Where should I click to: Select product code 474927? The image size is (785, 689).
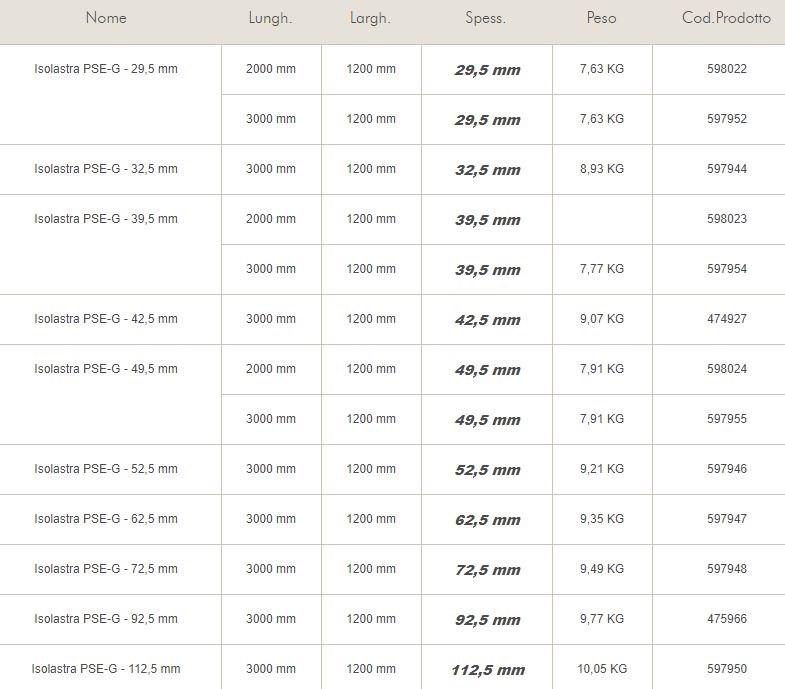(727, 319)
